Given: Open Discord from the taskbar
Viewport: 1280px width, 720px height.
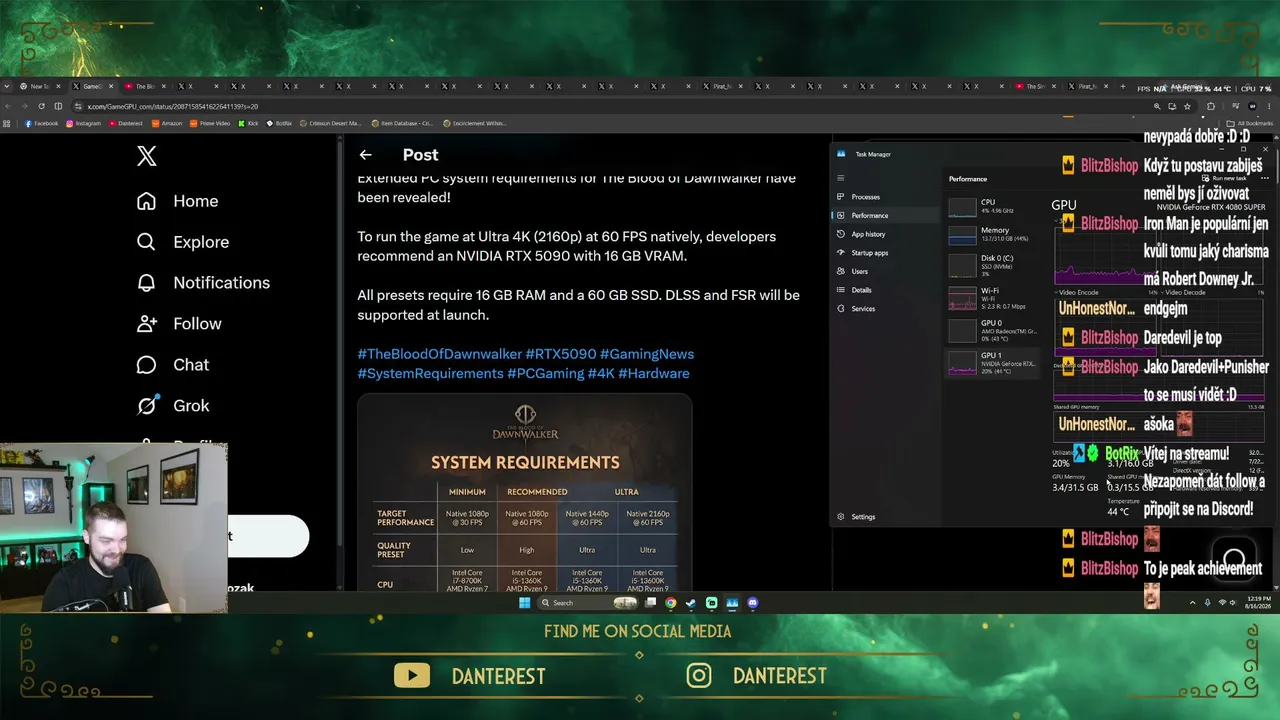Looking at the screenshot, I should 753,603.
